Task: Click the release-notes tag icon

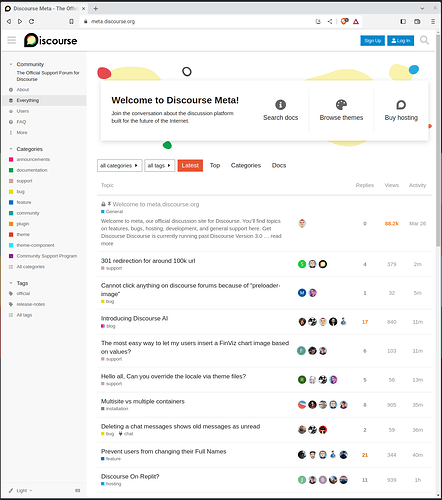Action: click(x=11, y=304)
